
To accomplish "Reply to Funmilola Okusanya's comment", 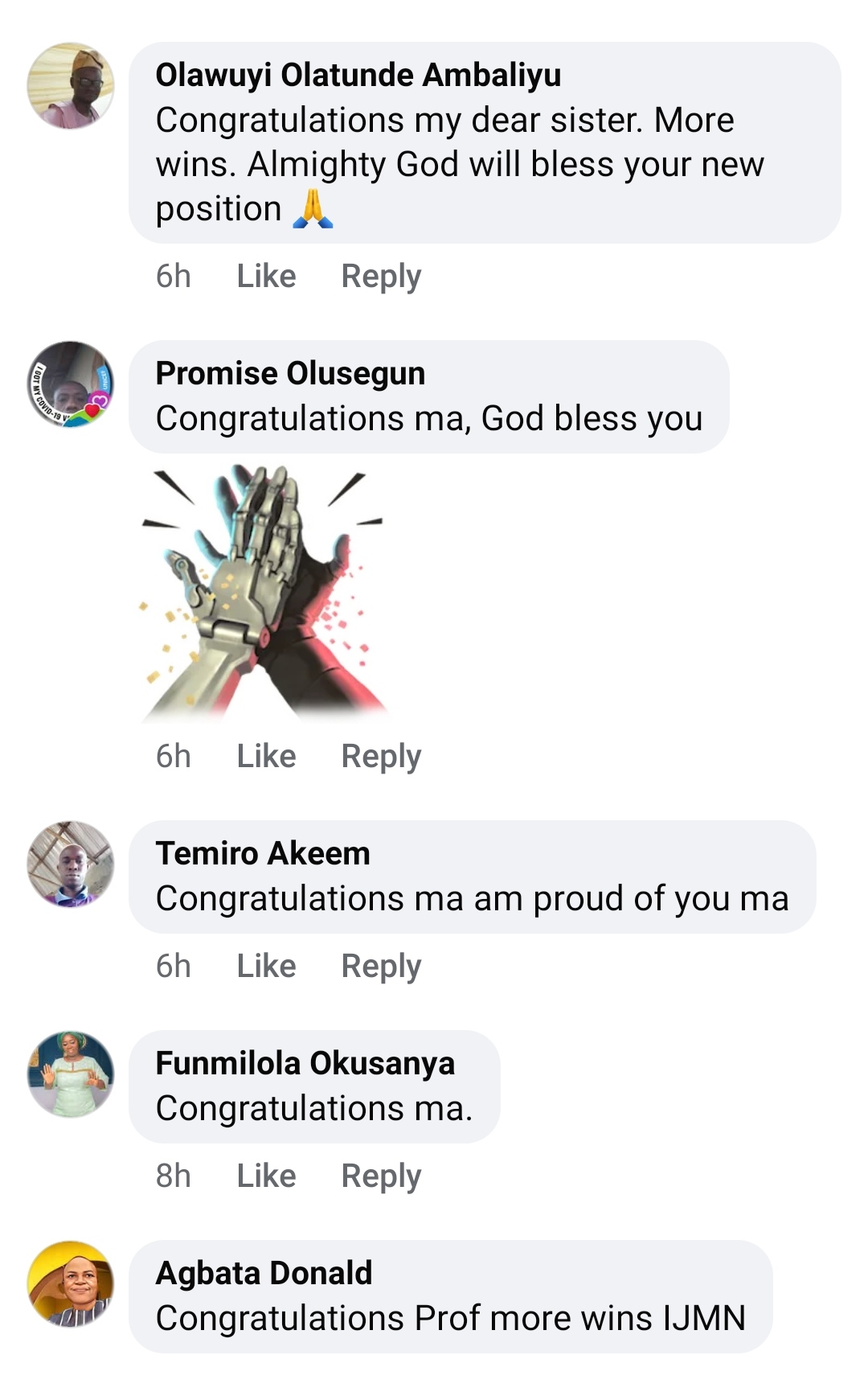I will pos(381,1176).
